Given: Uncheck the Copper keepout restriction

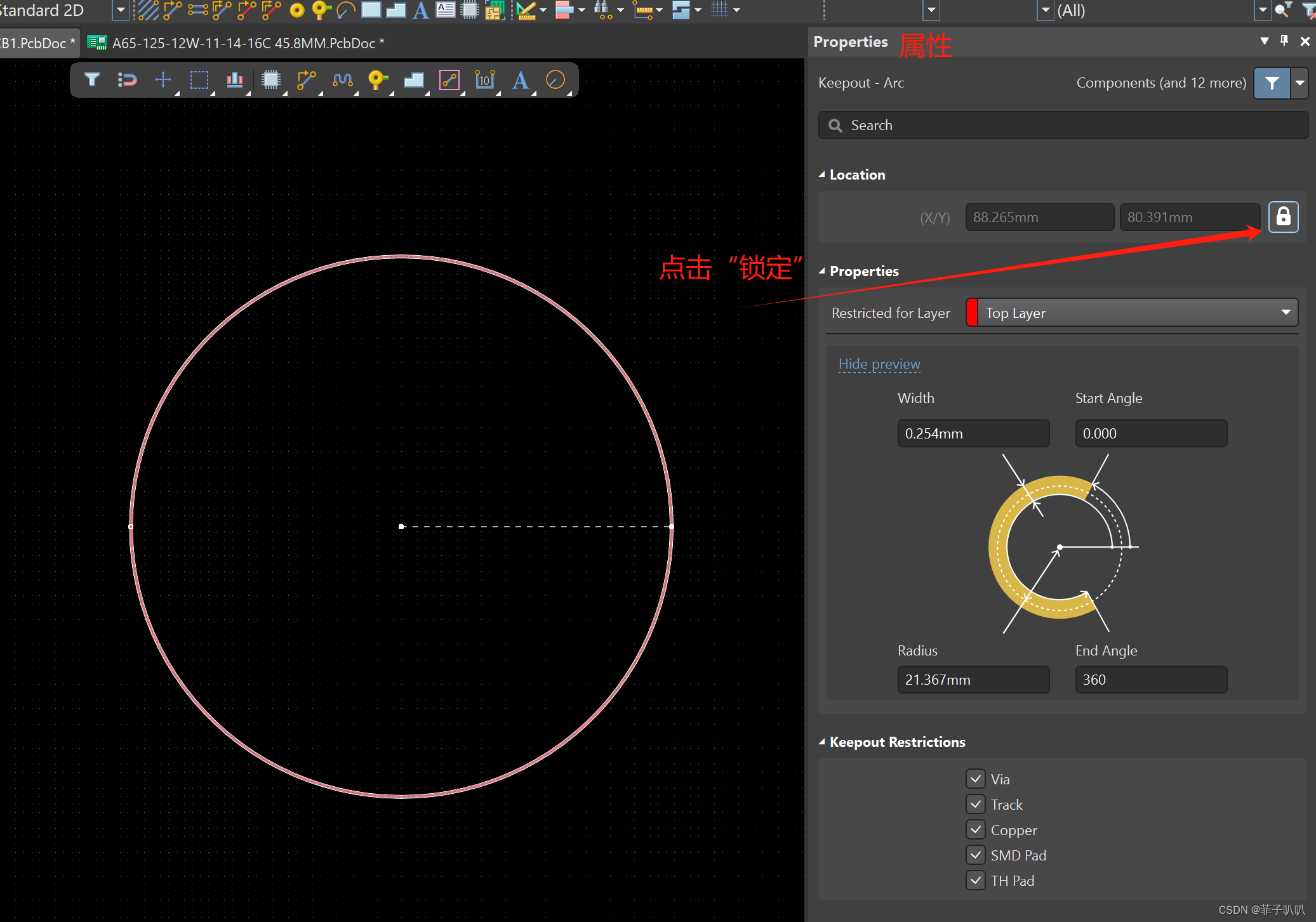Looking at the screenshot, I should [976, 829].
